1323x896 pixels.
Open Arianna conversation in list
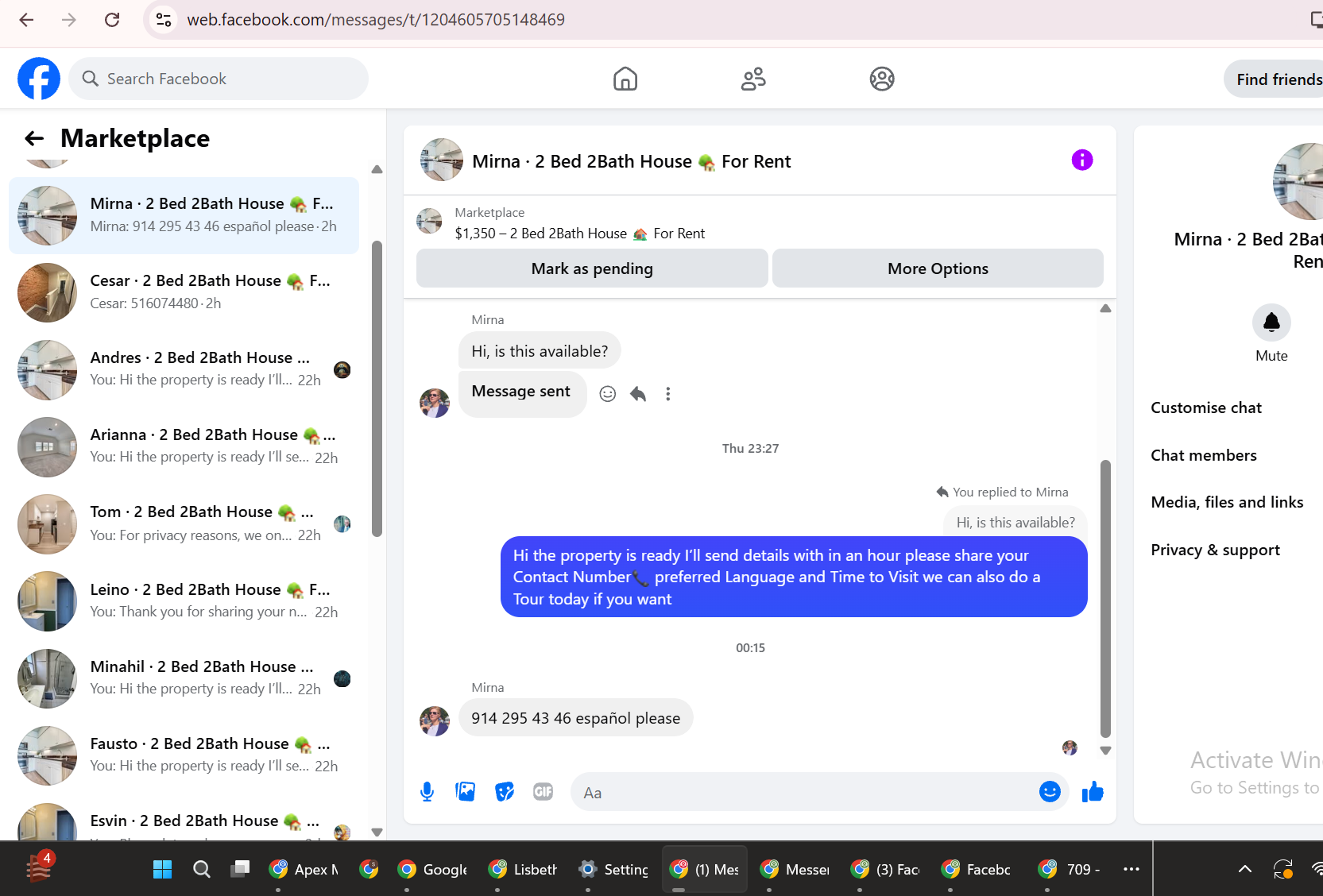point(184,446)
